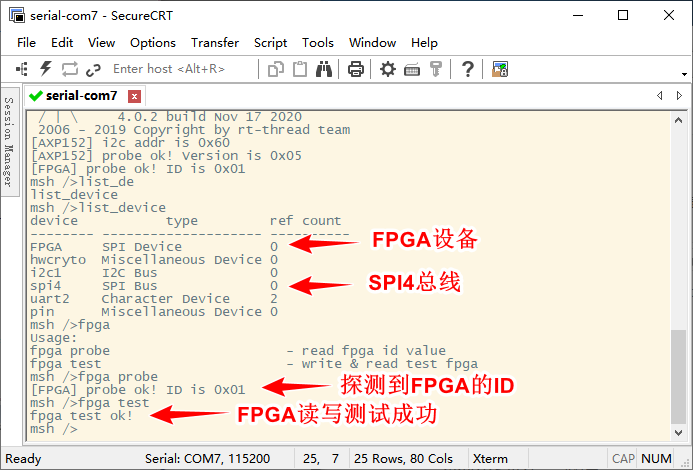Click the Help question mark icon
This screenshot has height=470, width=693.
467,69
